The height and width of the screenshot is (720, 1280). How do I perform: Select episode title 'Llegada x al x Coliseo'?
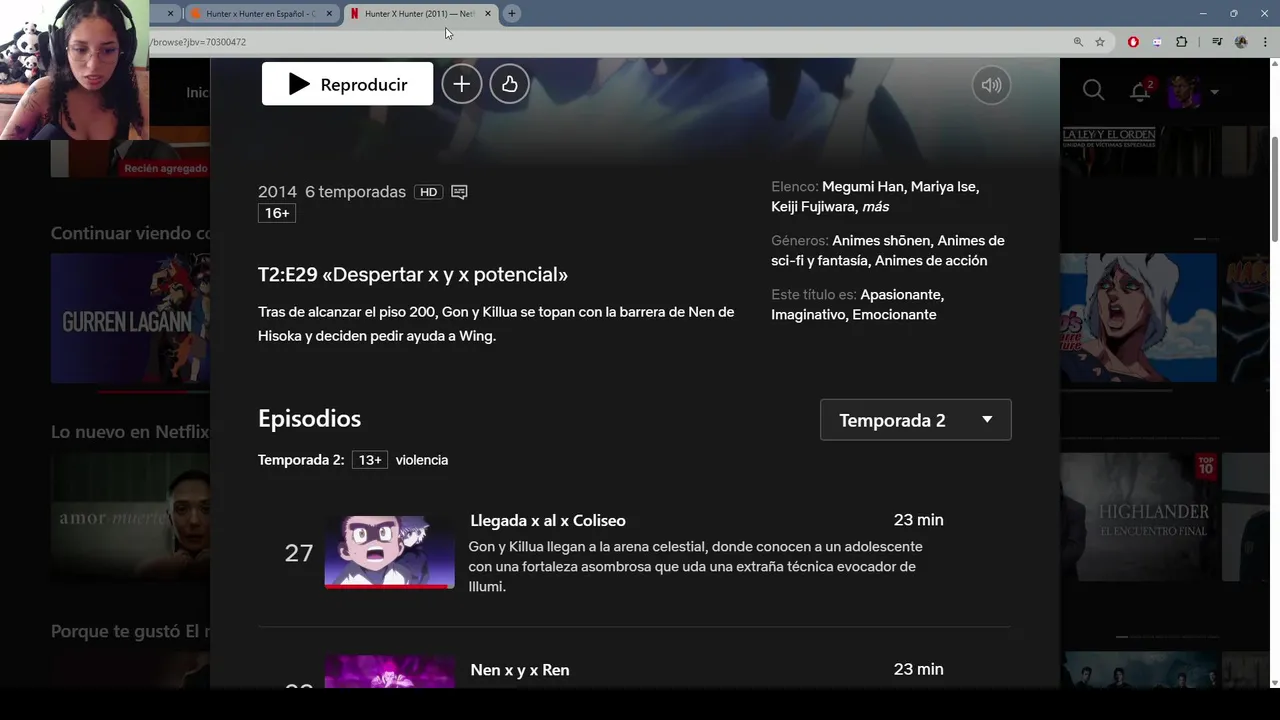pyautogui.click(x=548, y=521)
